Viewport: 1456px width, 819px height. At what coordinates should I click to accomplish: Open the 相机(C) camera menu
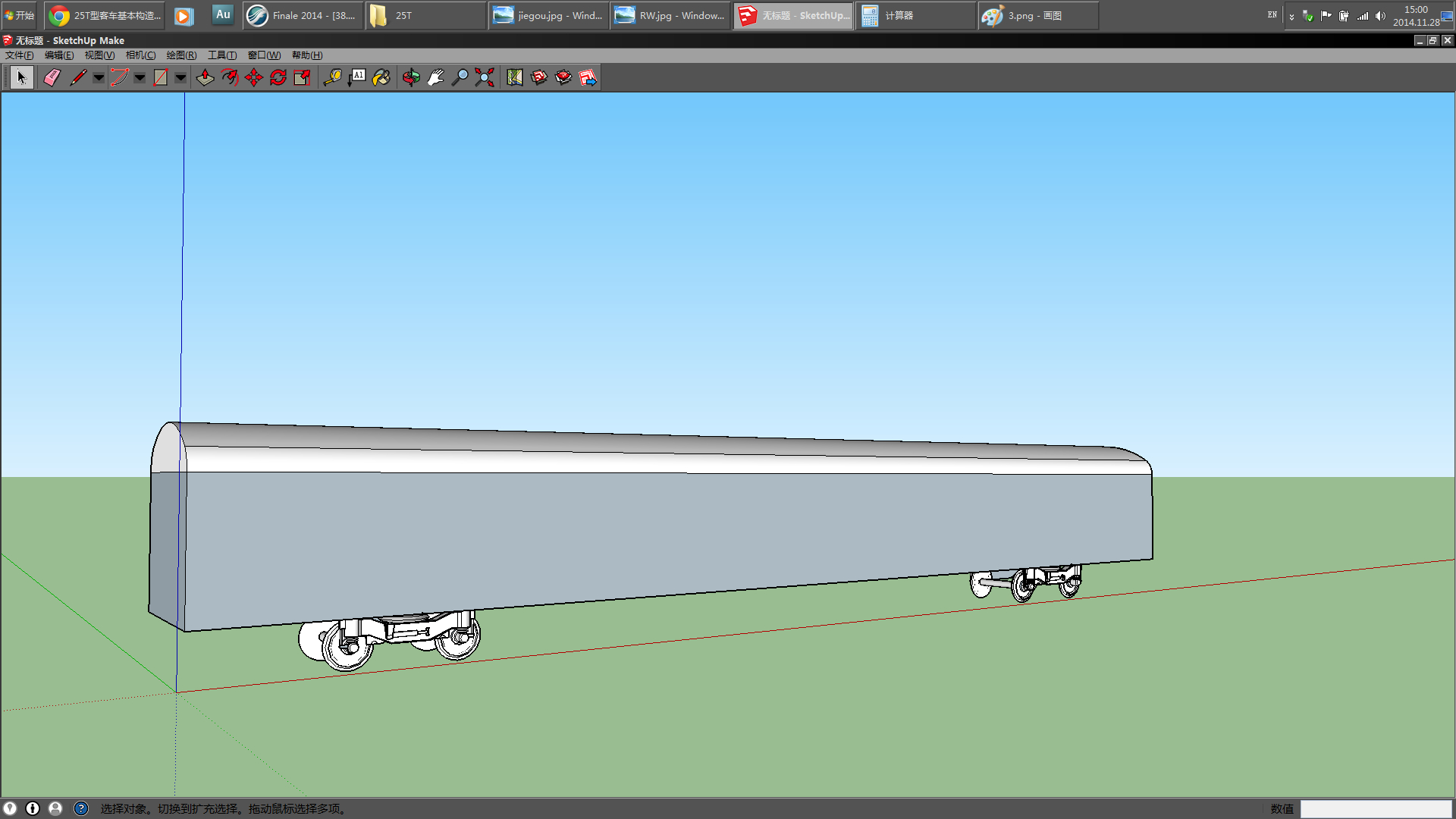[x=140, y=55]
